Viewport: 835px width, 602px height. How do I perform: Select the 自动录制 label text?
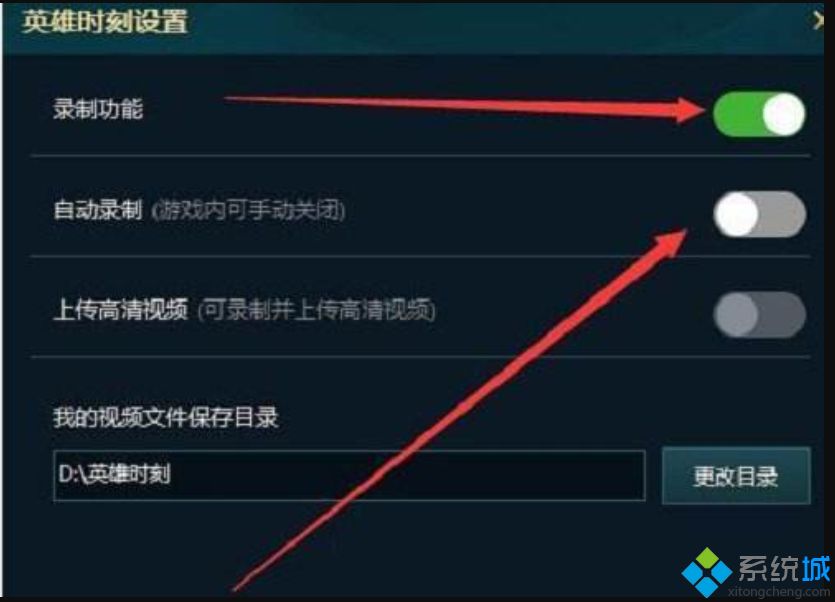tap(98, 210)
